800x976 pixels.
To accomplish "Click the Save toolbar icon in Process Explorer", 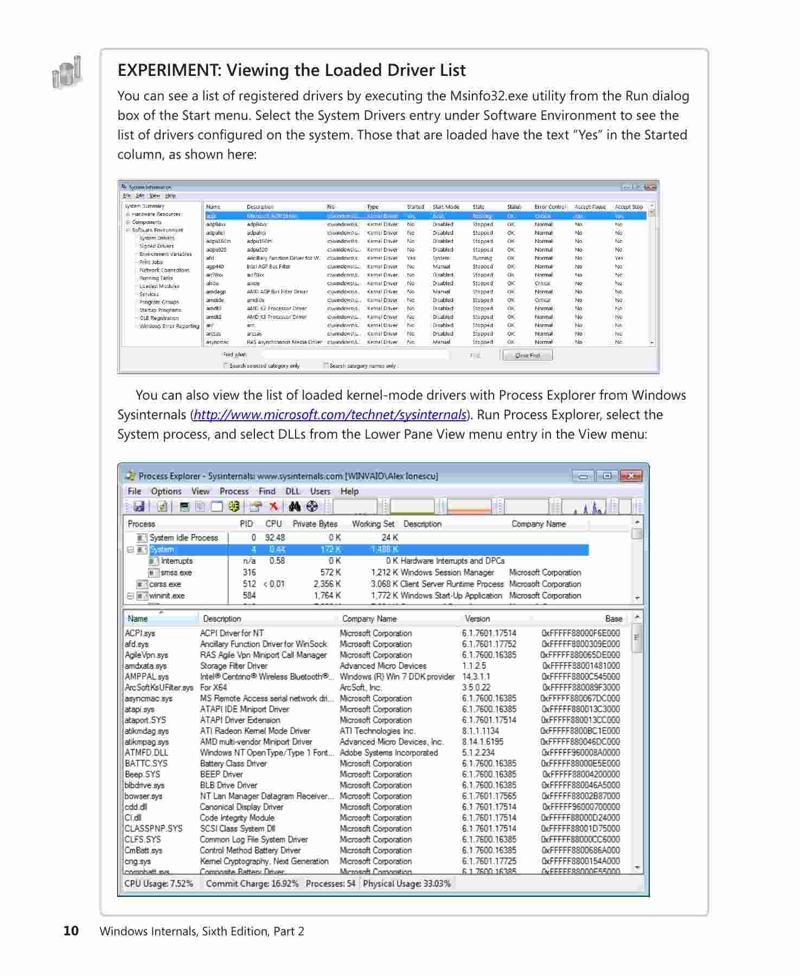I will [x=139, y=507].
